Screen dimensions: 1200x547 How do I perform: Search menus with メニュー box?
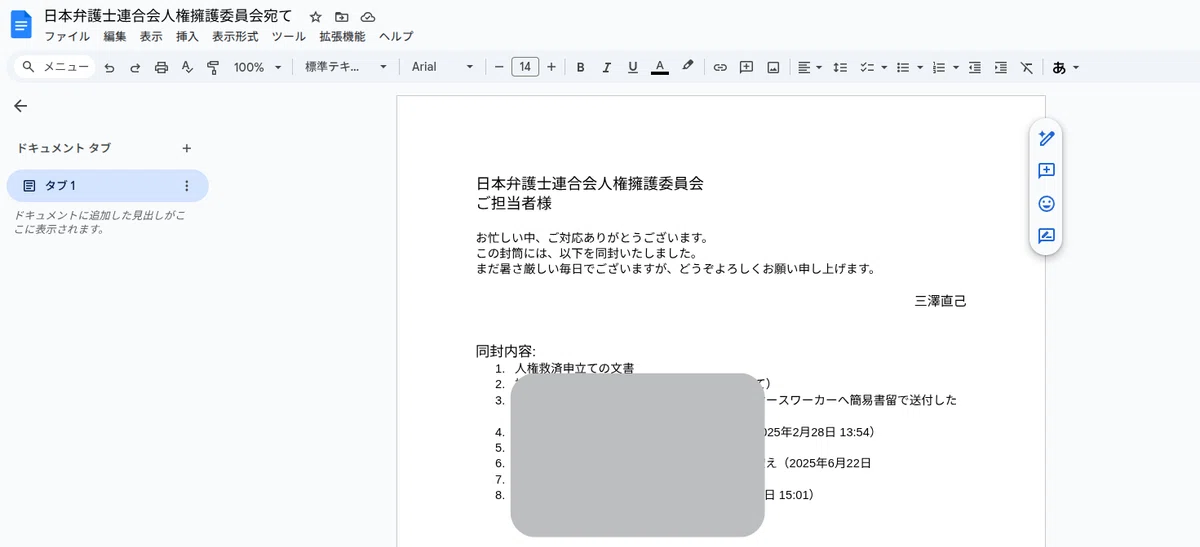point(55,67)
